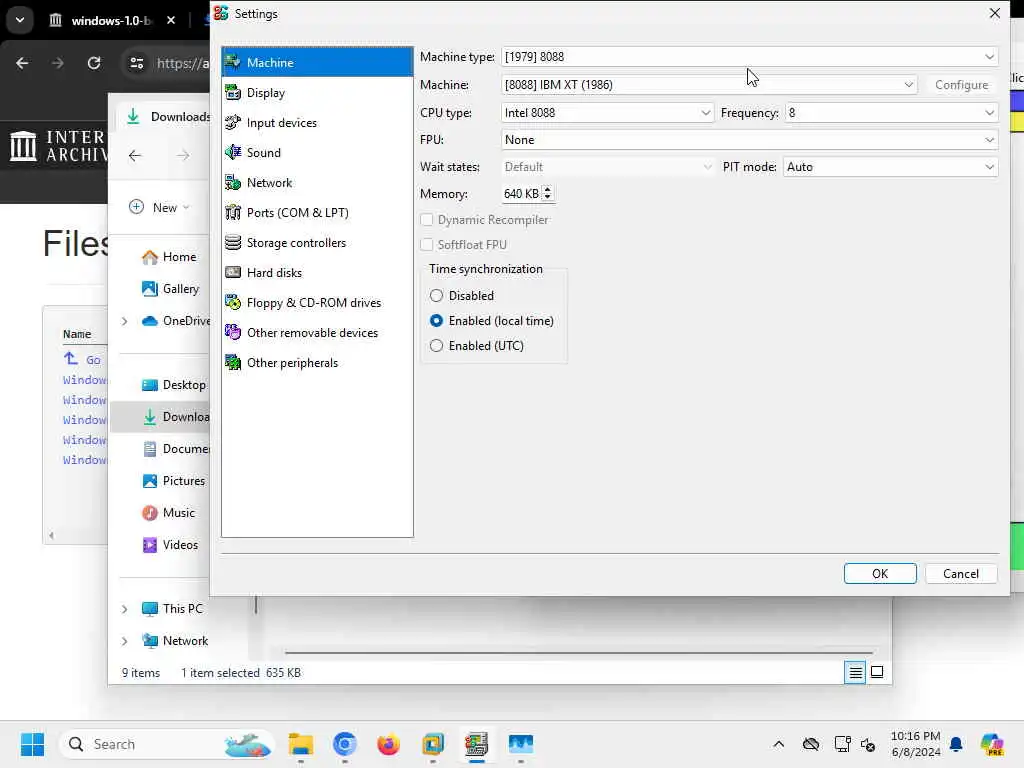The image size is (1024, 768).
Task: Expand This PC in Explorer sidebar
Action: click(x=124, y=609)
